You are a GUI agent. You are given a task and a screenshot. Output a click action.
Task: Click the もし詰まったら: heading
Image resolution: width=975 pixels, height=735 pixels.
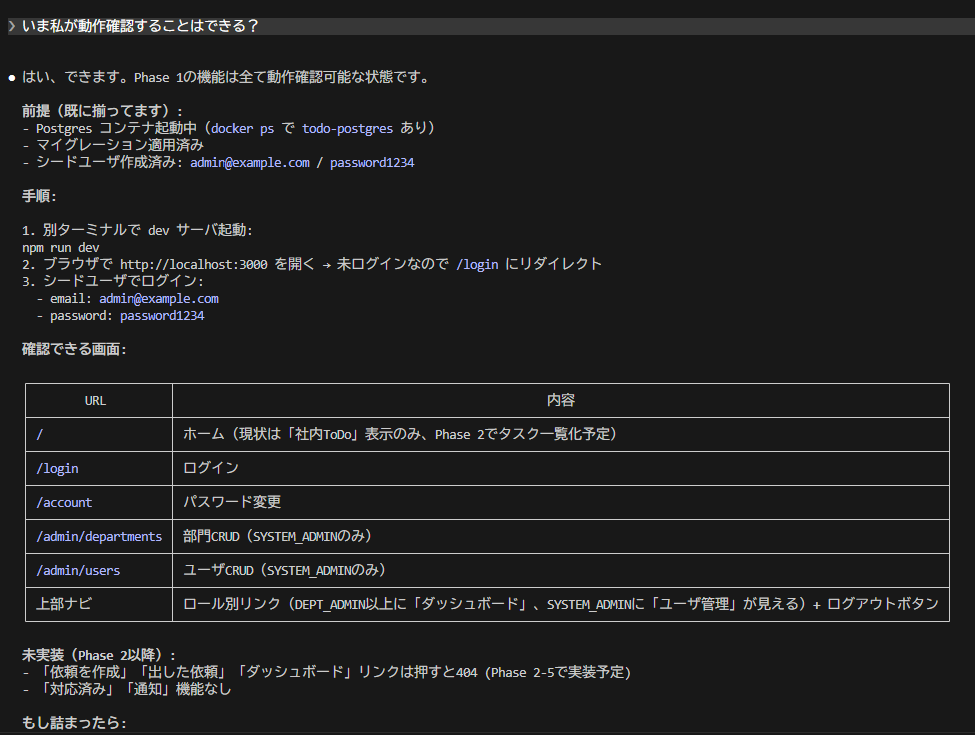pyautogui.click(x=74, y=723)
